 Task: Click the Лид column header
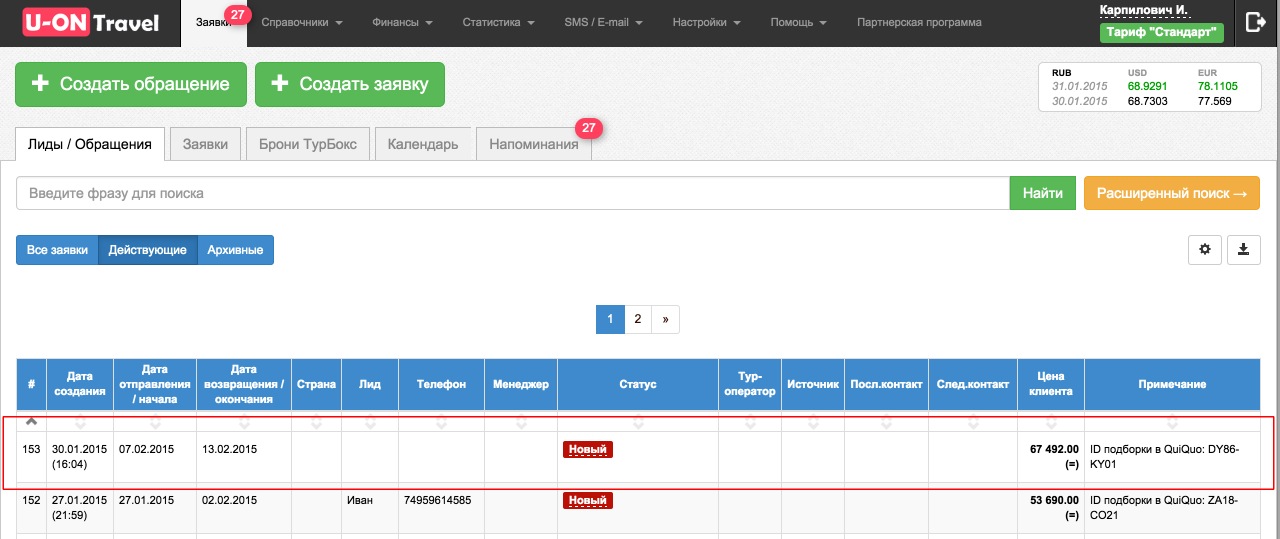[370, 384]
